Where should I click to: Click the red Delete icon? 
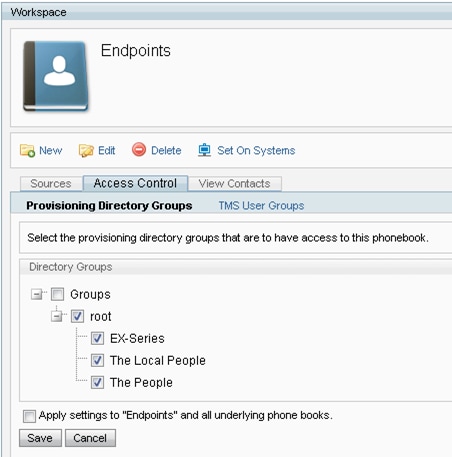pyautogui.click(x=139, y=149)
